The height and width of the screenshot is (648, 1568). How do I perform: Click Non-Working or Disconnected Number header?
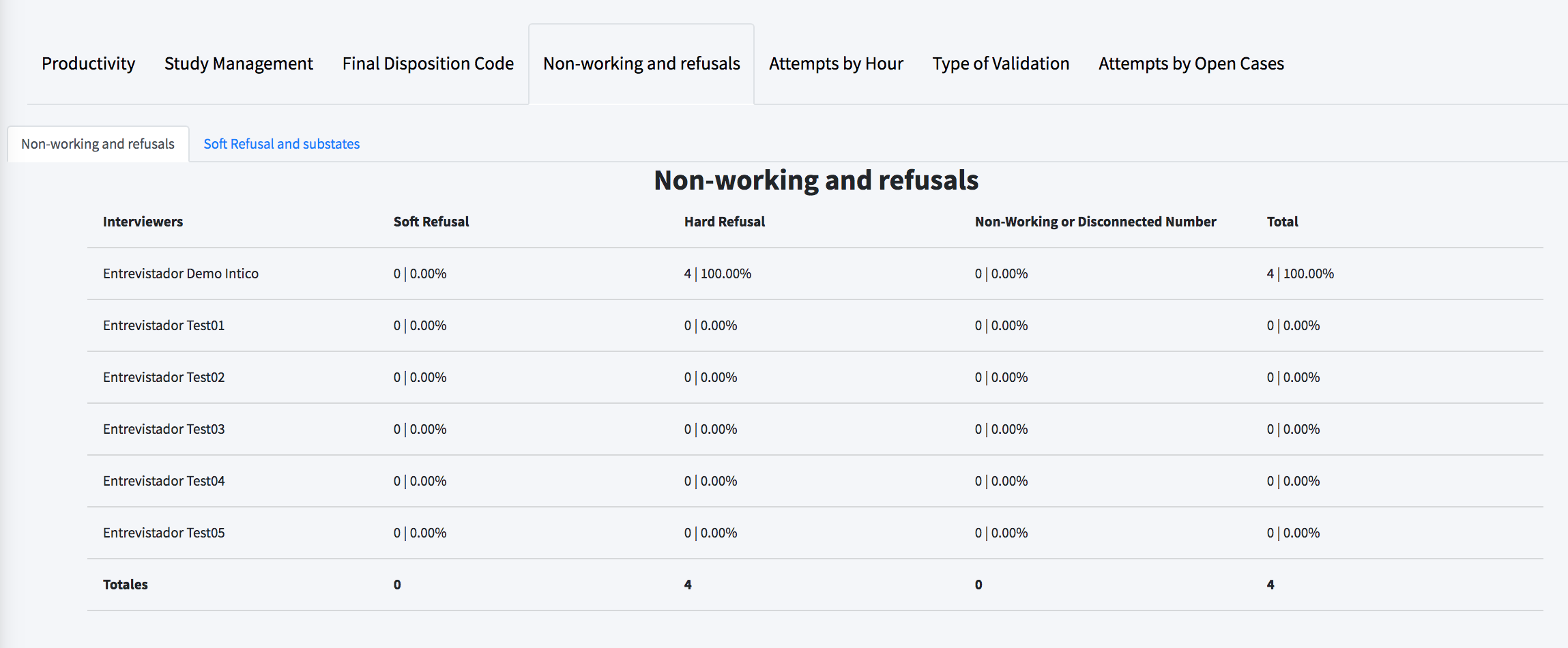(1095, 222)
